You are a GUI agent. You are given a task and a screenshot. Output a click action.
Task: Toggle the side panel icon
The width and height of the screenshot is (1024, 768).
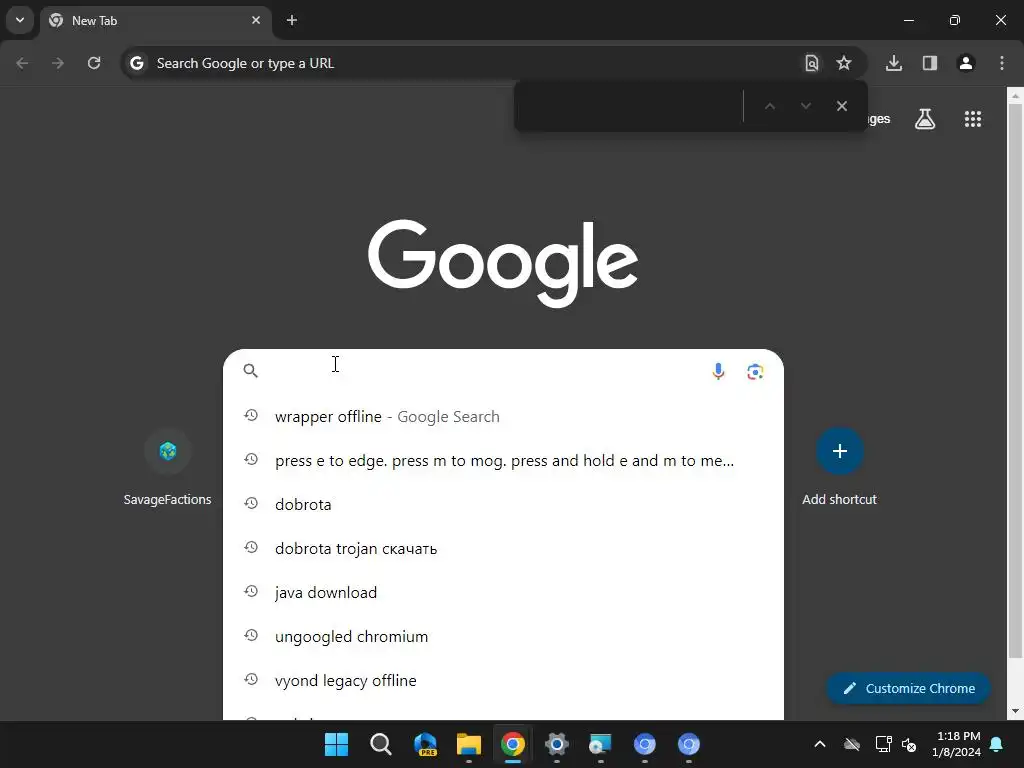coord(930,63)
